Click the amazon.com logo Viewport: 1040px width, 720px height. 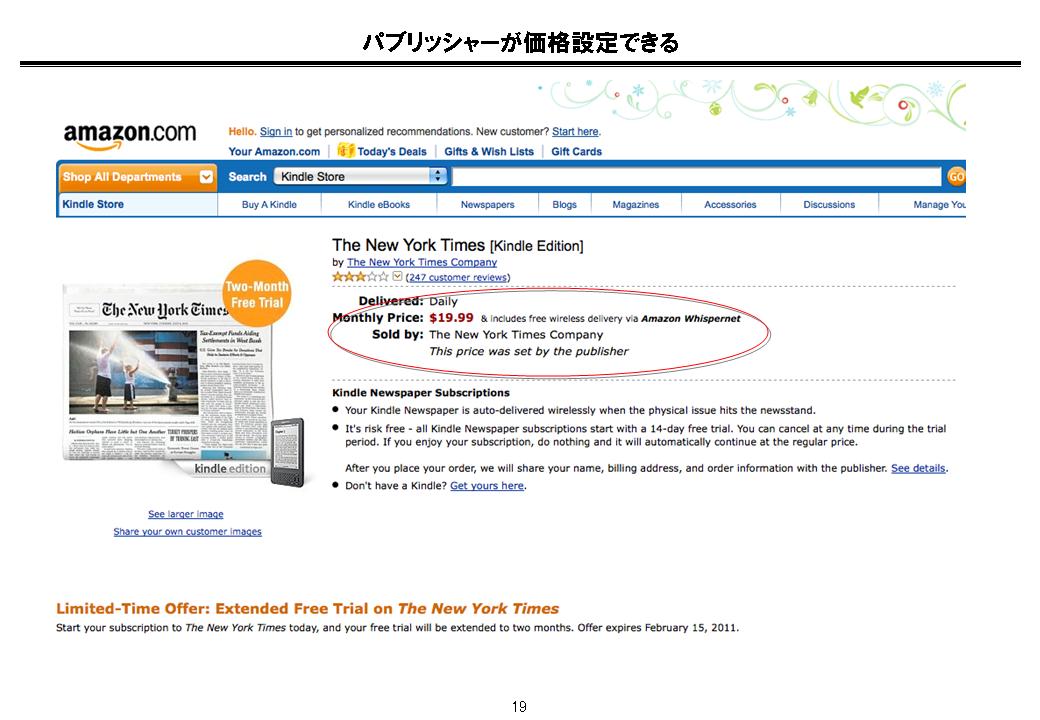point(130,137)
